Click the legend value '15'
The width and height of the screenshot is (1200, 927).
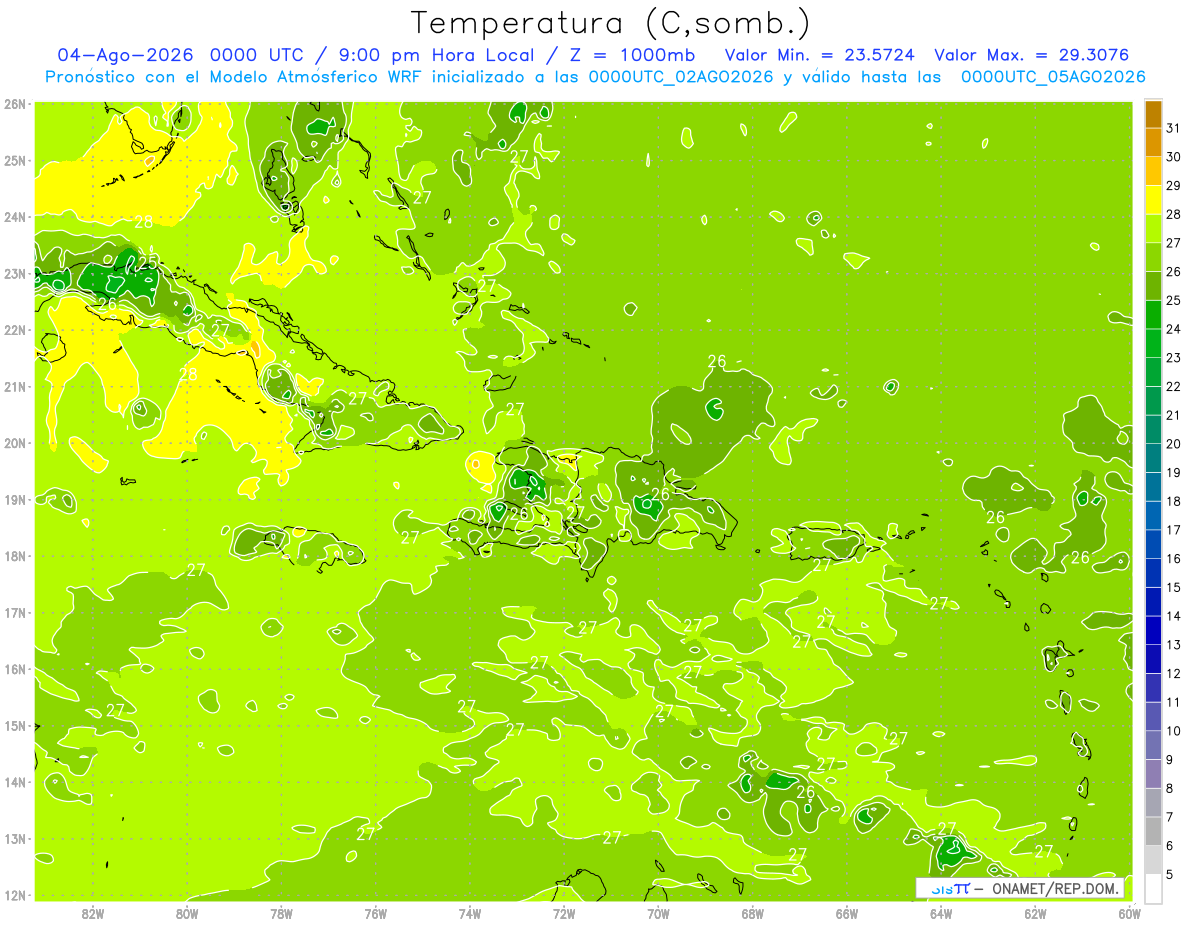click(1174, 587)
